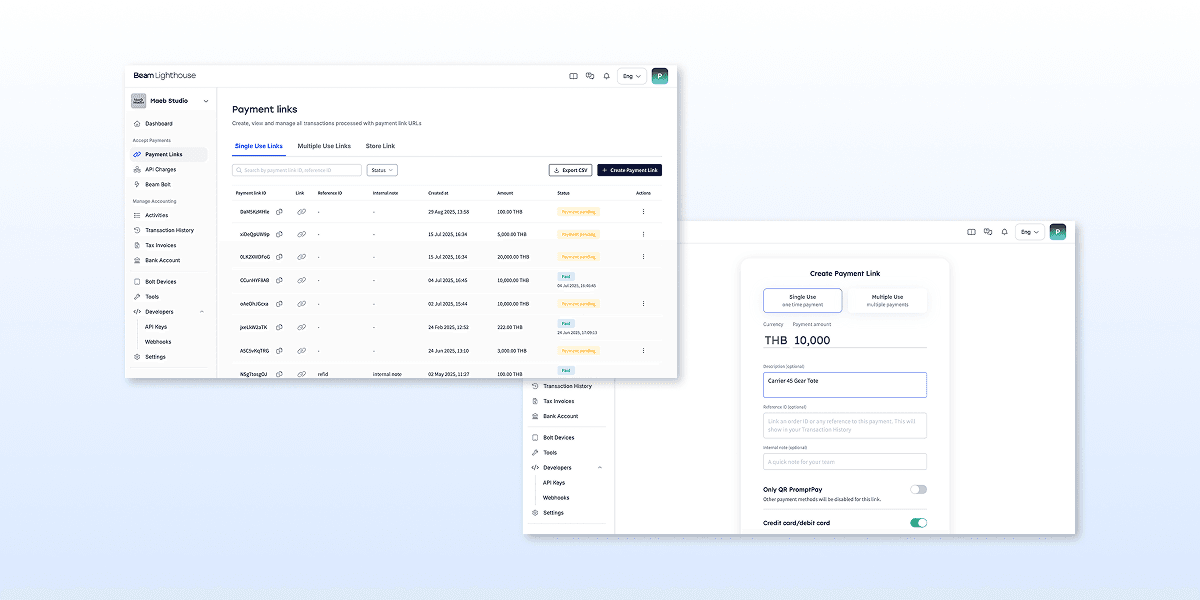
Task: Open the P profile avatar in Payment links window
Action: click(660, 76)
